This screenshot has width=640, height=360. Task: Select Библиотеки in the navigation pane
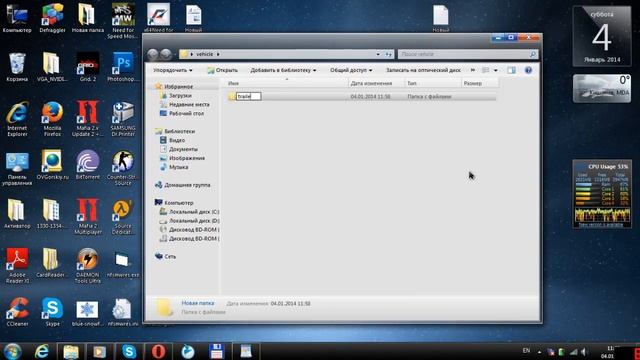point(179,131)
